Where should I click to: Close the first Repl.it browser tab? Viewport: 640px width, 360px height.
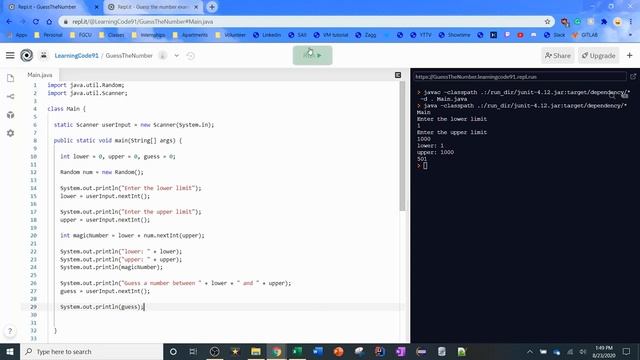point(97,7)
